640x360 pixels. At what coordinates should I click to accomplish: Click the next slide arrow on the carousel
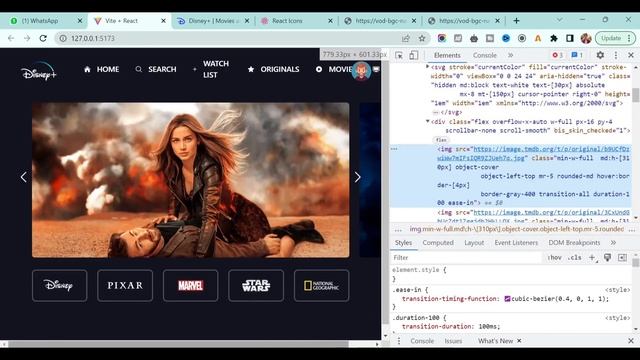pyautogui.click(x=358, y=177)
